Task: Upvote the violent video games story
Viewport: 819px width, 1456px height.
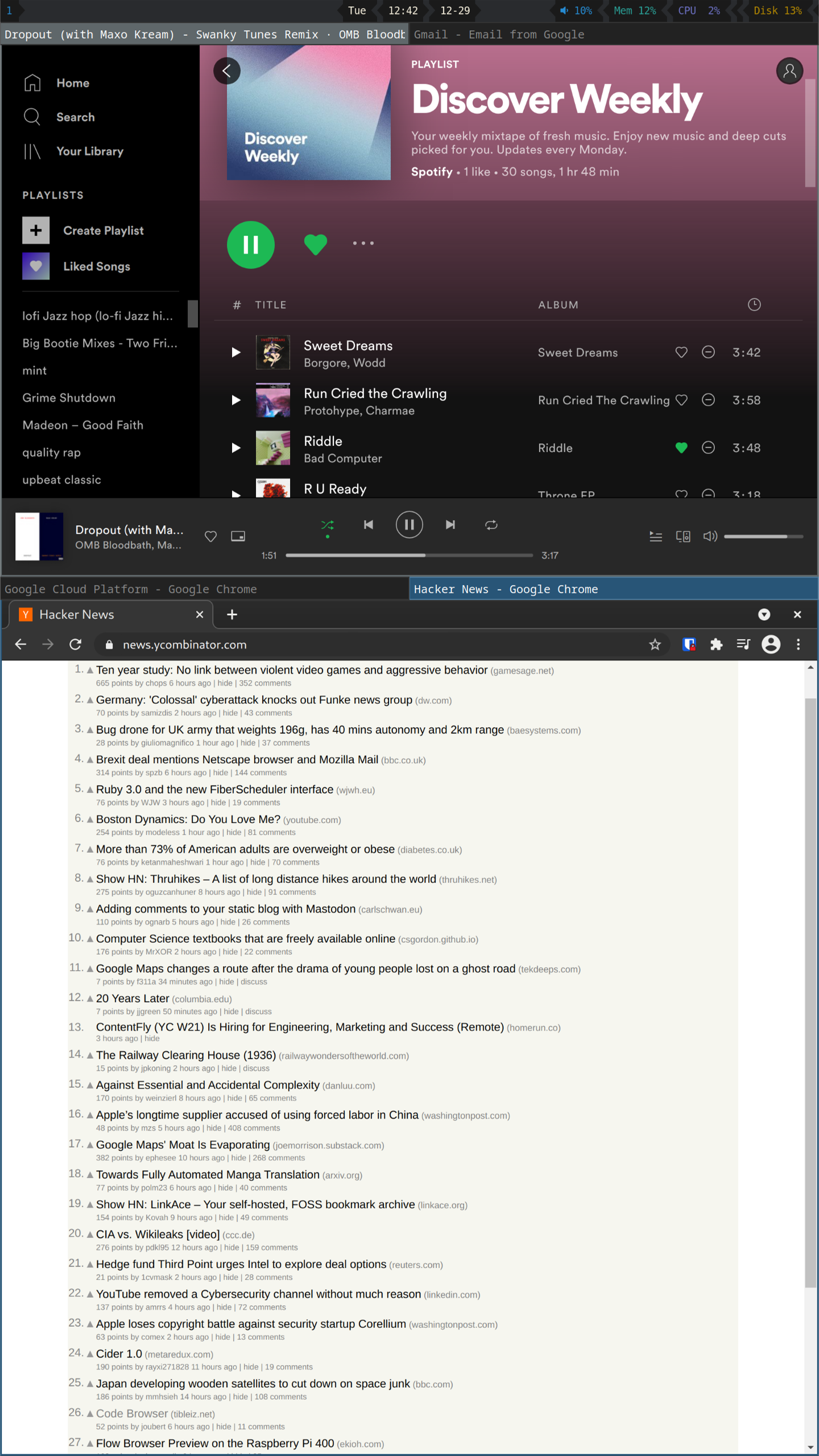Action: pyautogui.click(x=90, y=671)
